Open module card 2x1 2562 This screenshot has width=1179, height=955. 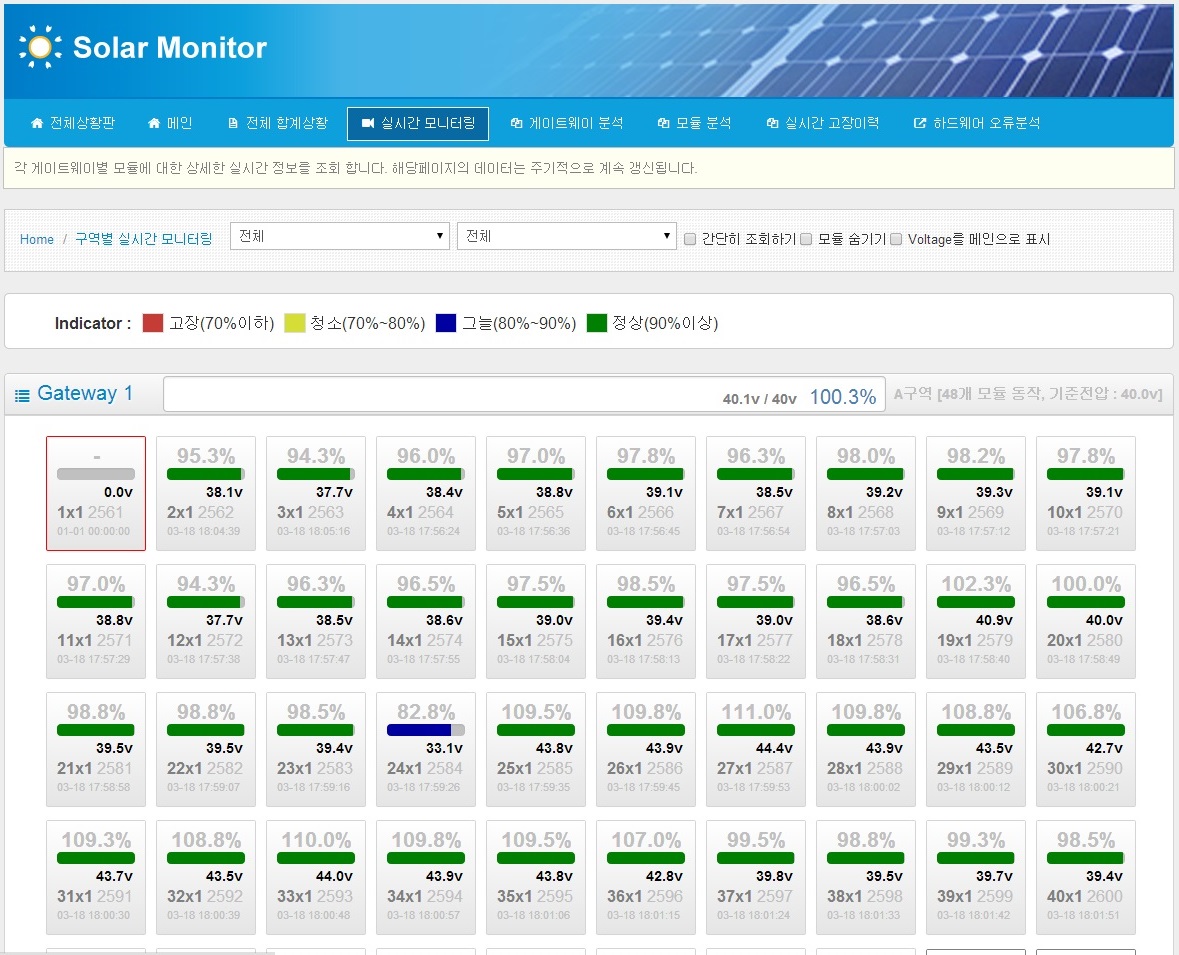click(x=206, y=493)
